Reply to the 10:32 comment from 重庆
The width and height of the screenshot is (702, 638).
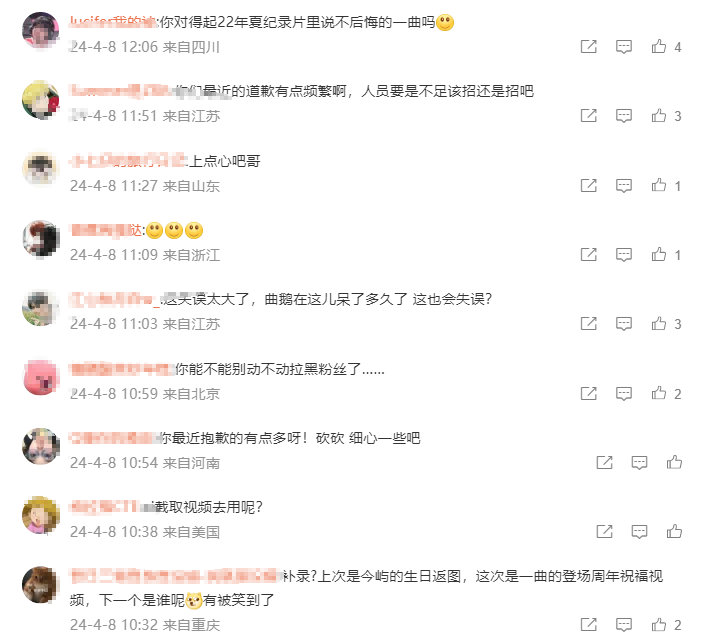tap(624, 624)
